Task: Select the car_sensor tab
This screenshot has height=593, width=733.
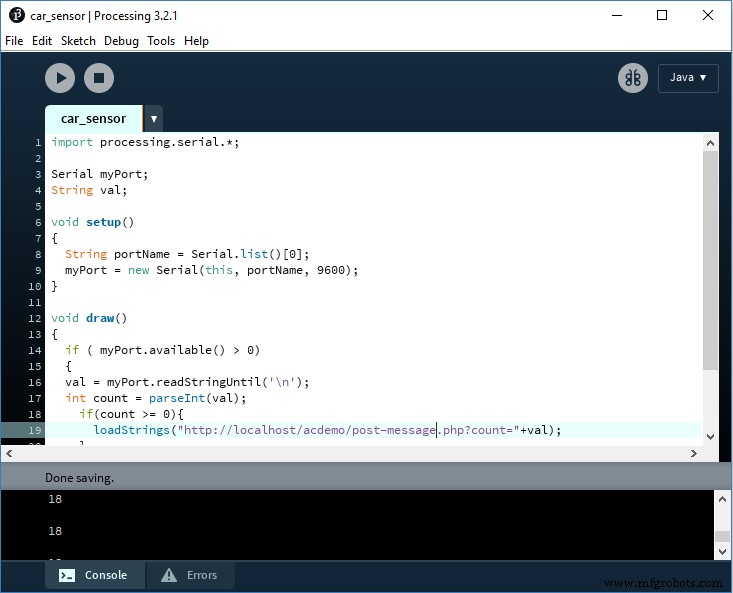Action: tap(93, 119)
